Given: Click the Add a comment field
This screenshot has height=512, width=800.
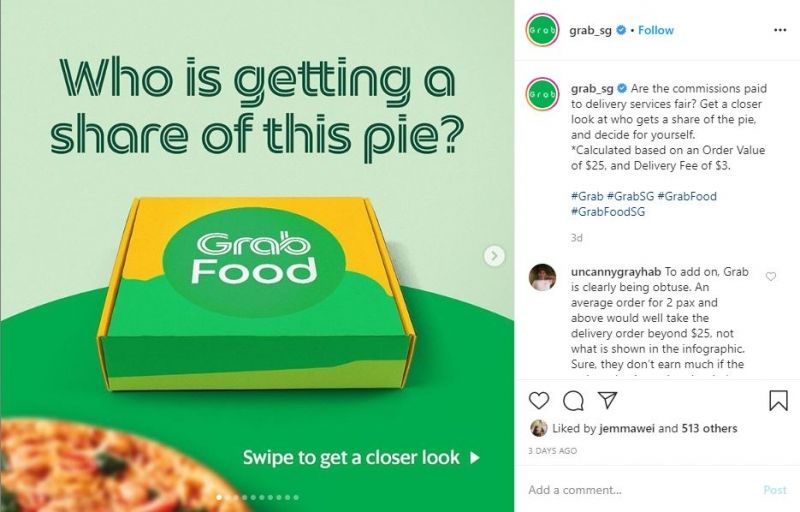Looking at the screenshot, I should pyautogui.click(x=640, y=490).
